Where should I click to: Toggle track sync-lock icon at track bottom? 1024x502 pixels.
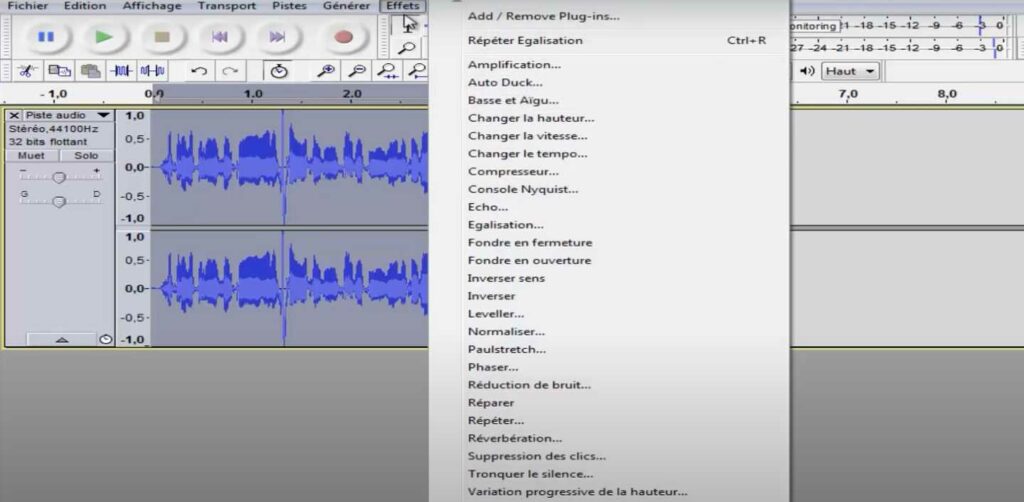(106, 339)
